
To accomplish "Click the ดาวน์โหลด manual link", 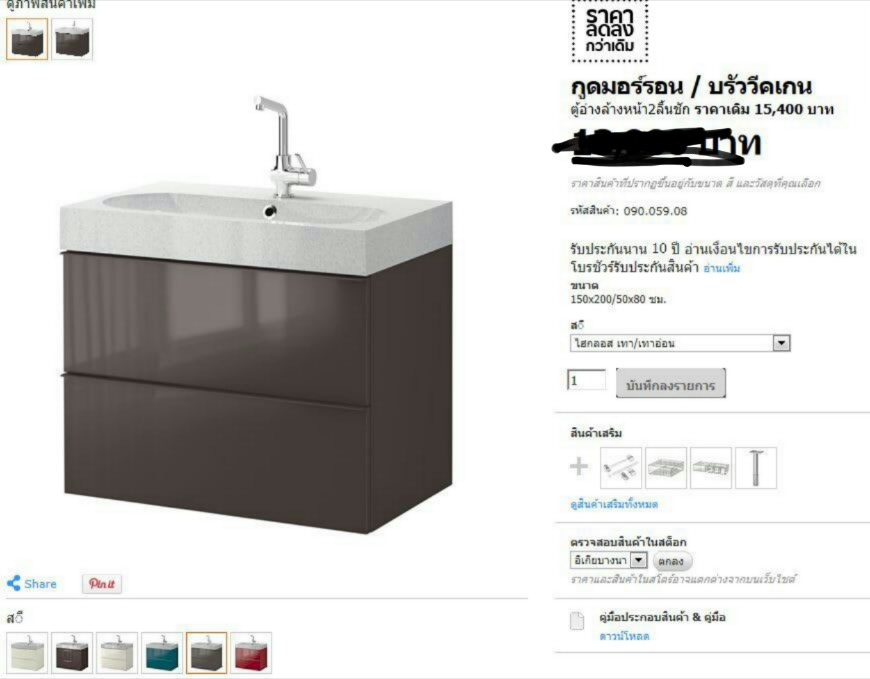I will 624,636.
